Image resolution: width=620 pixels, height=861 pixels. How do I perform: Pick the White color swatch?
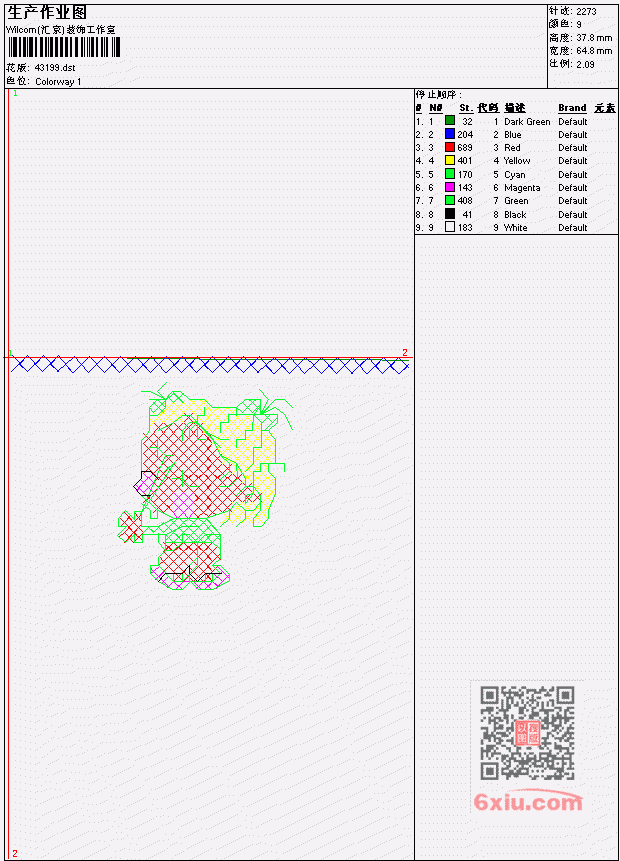point(450,227)
